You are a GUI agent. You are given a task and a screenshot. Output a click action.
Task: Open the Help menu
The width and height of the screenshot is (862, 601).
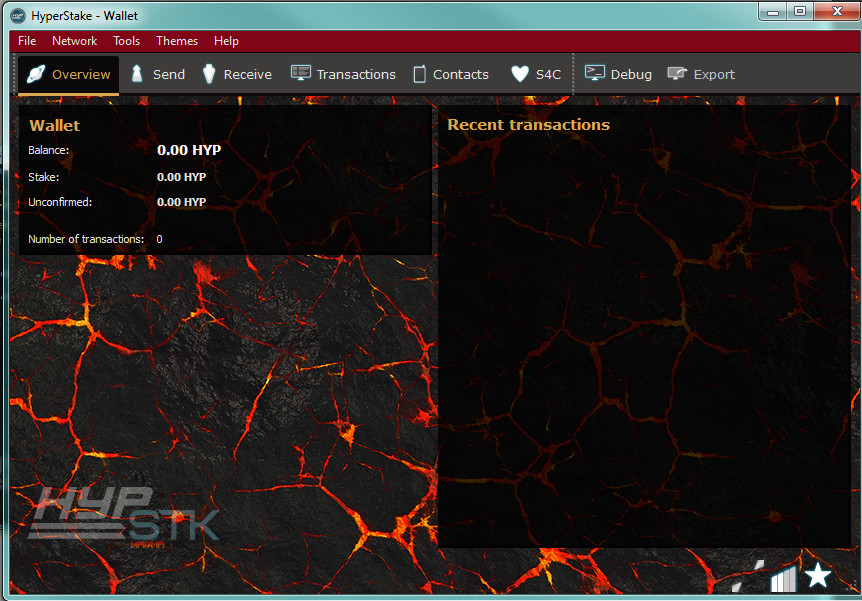(226, 41)
